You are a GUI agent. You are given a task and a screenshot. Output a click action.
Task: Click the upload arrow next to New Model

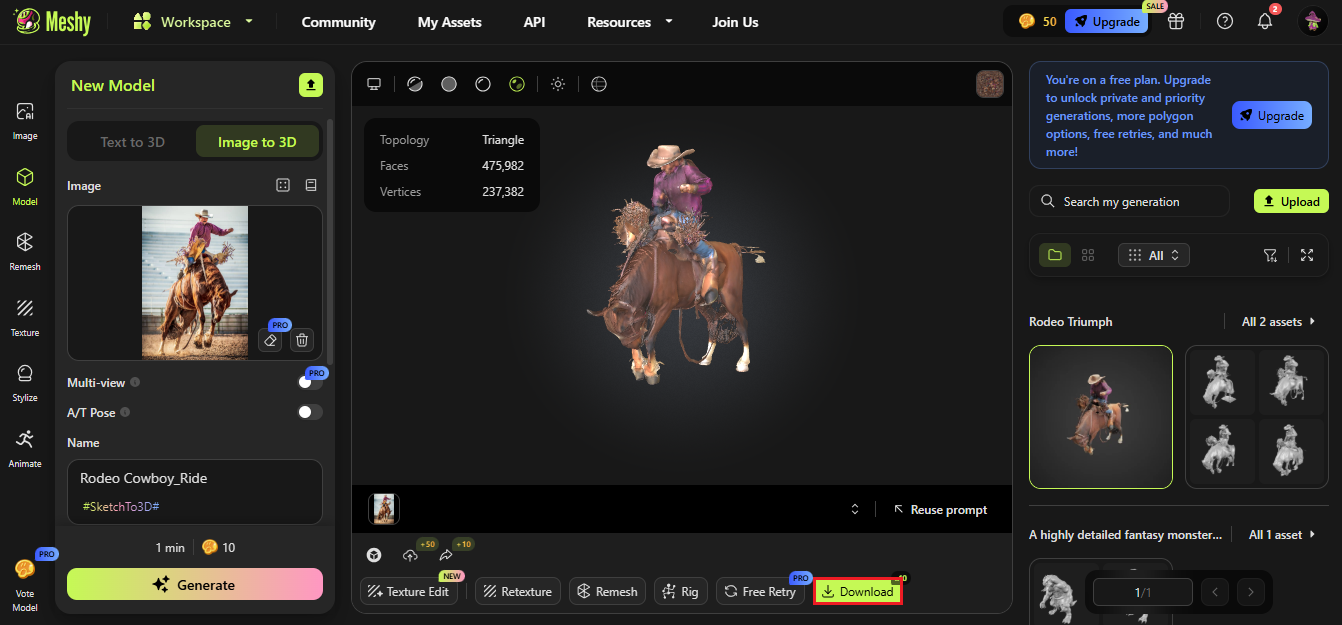pyautogui.click(x=311, y=85)
